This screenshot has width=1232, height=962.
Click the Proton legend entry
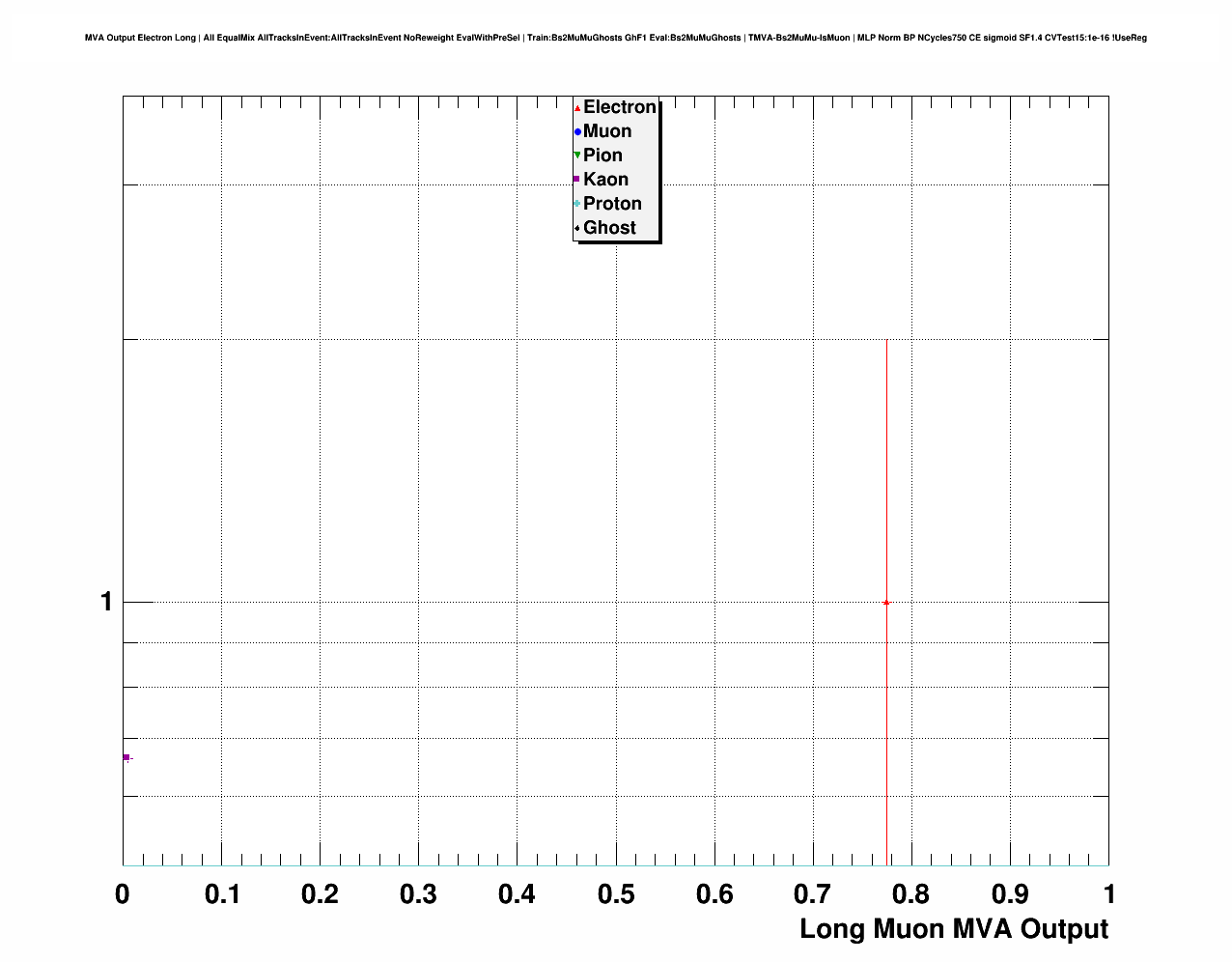[x=608, y=204]
